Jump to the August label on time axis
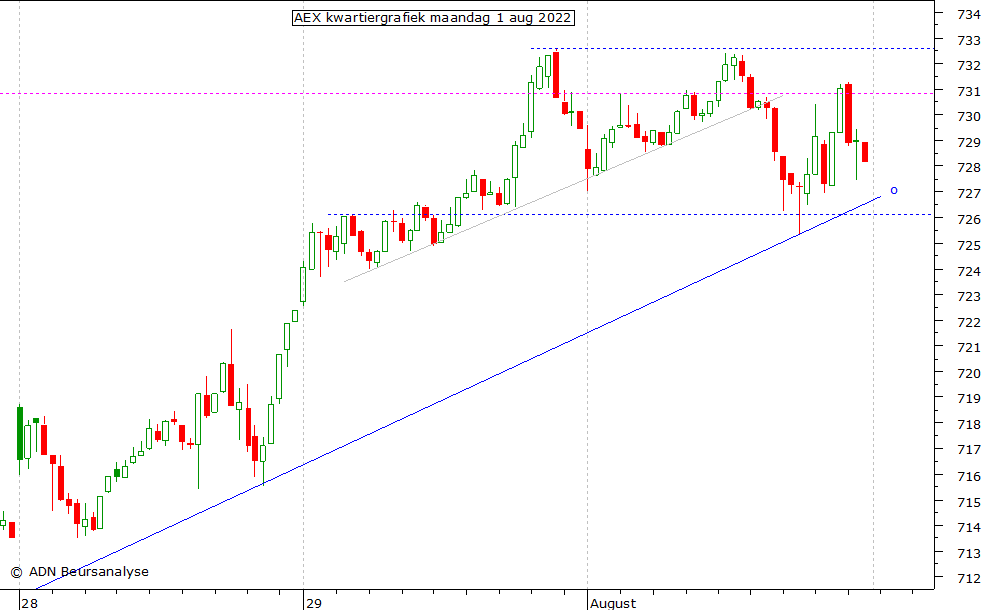Viewport: 985px width, 610px height. [612, 603]
